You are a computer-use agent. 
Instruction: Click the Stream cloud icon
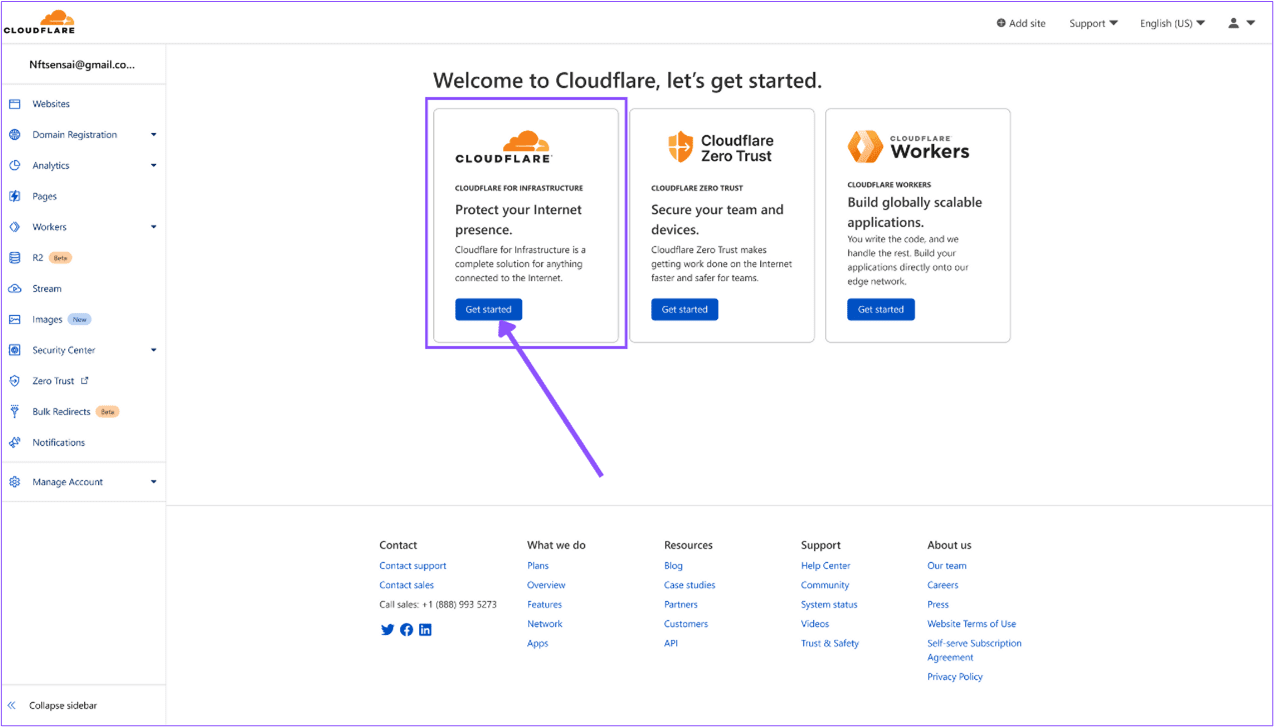14,289
